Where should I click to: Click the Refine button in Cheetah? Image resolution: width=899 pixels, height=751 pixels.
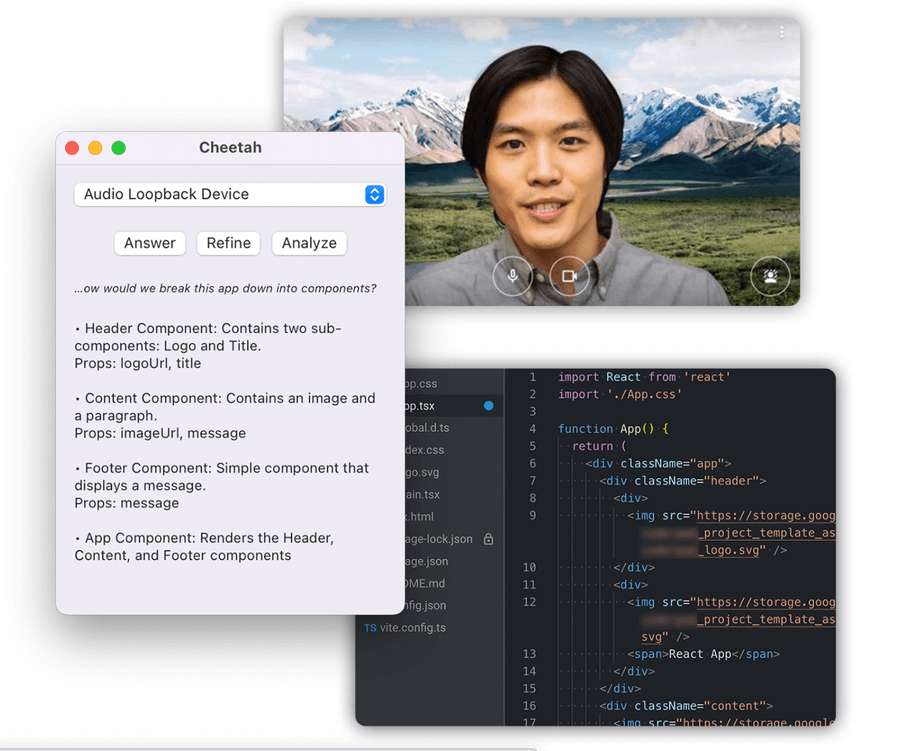228,243
